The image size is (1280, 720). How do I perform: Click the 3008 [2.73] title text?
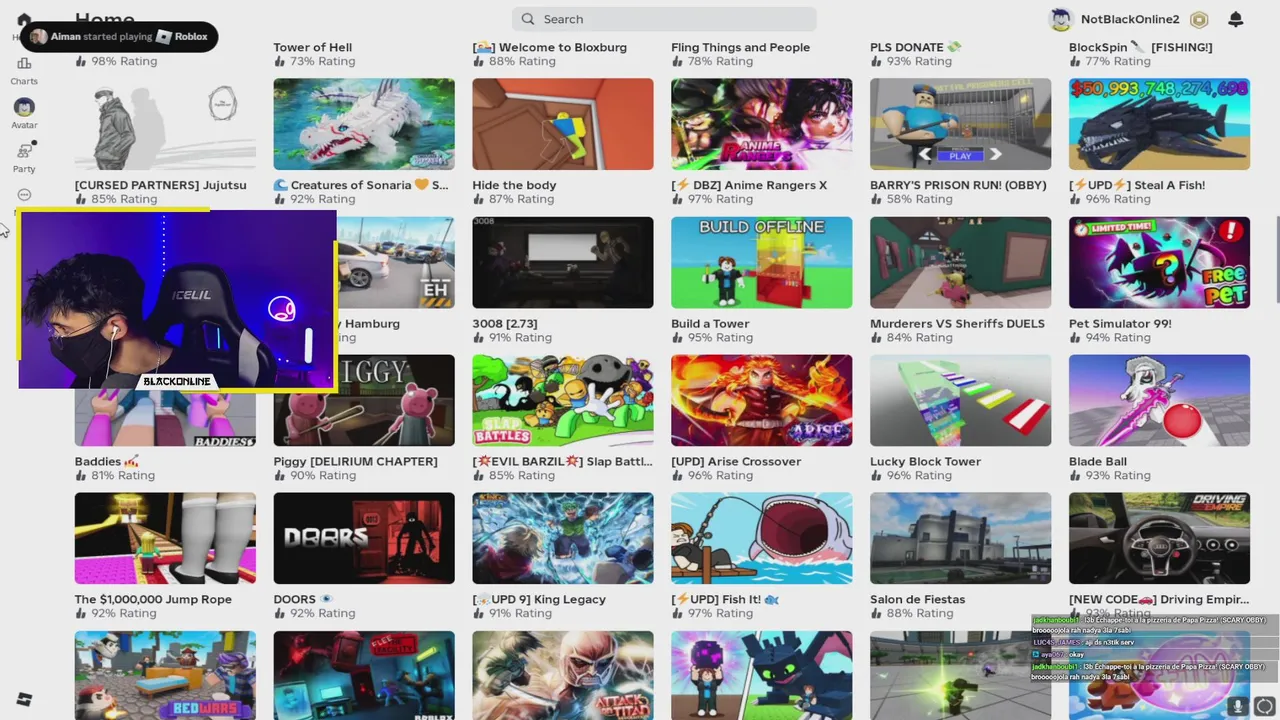click(x=505, y=323)
